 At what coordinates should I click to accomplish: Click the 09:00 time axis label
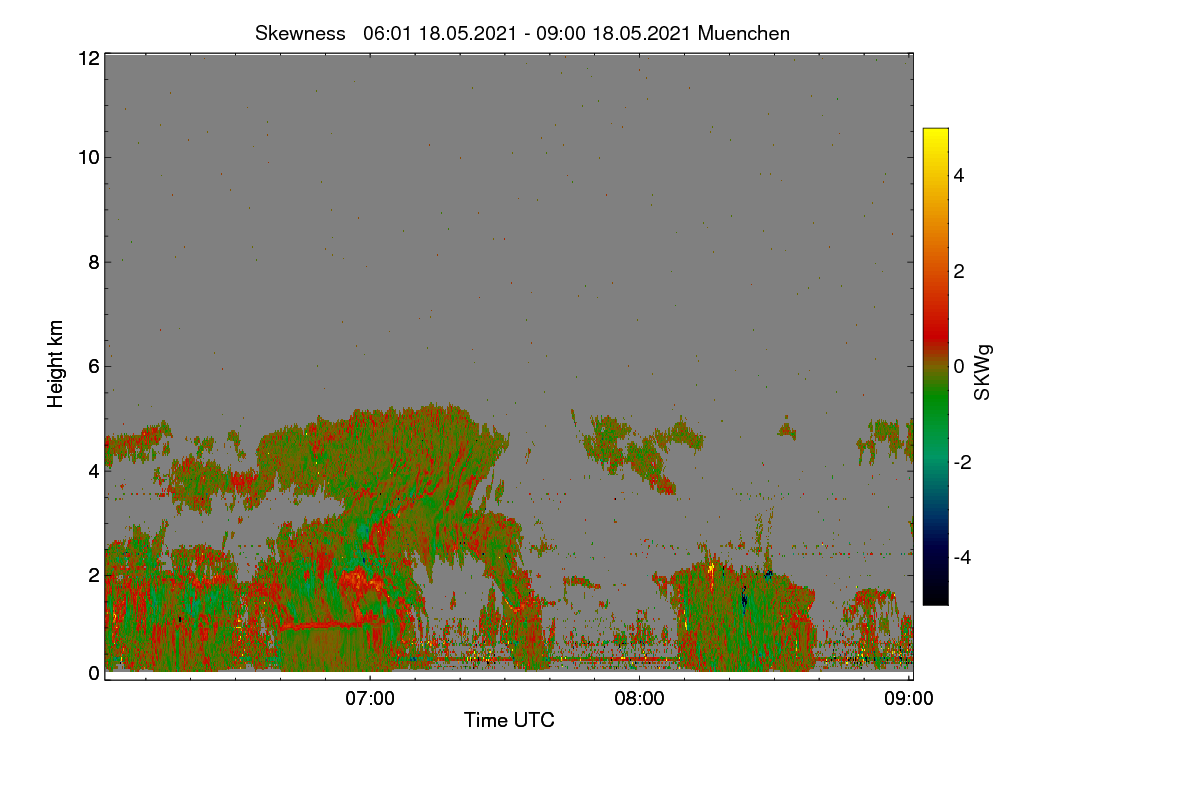click(910, 699)
